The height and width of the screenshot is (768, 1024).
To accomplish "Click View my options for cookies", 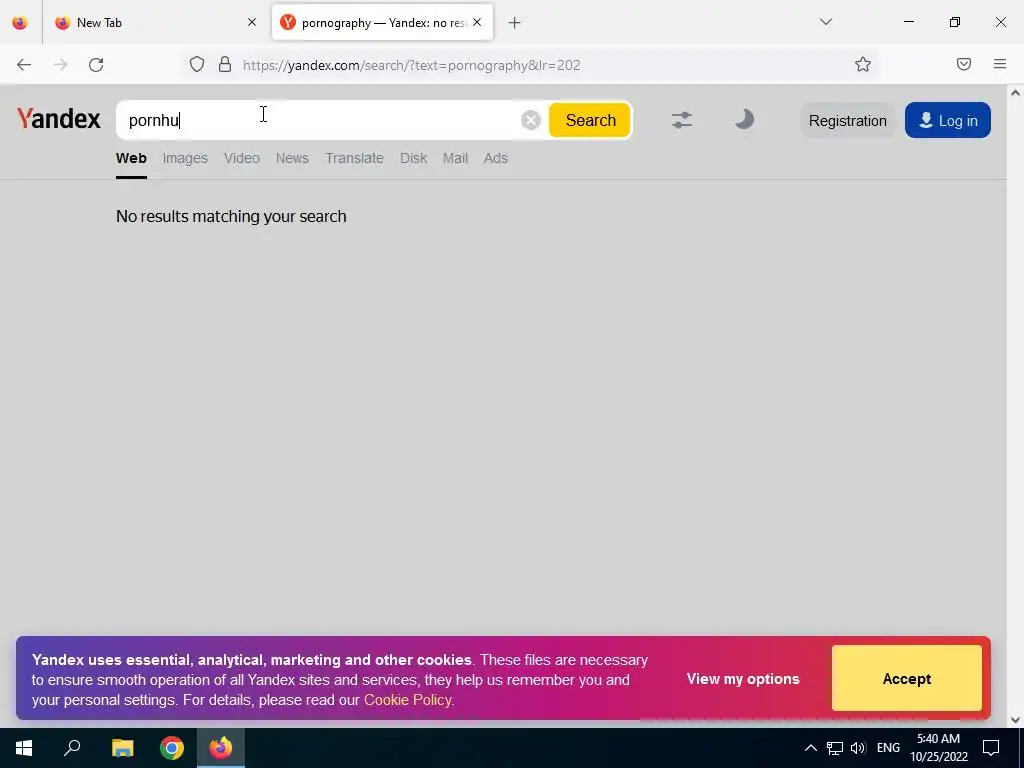I will coord(743,679).
